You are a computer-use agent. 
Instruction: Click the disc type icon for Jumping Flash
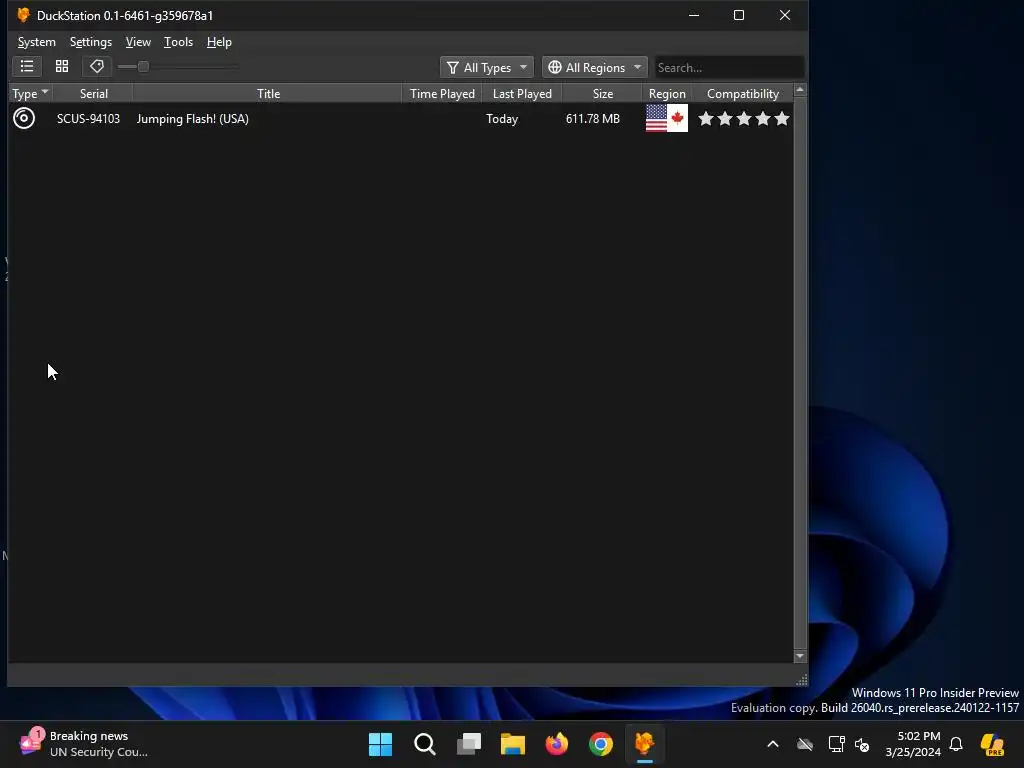pyautogui.click(x=24, y=118)
